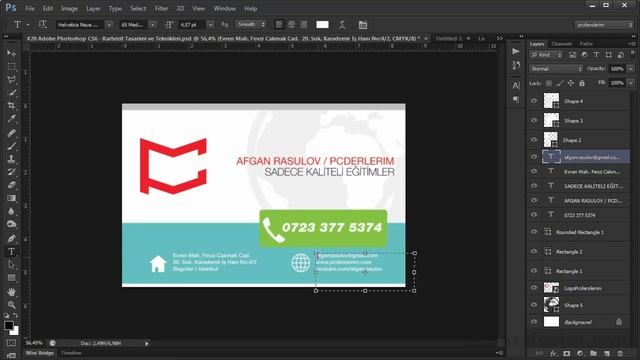Select the Blur tool
The width and height of the screenshot is (640, 360).
pos(11,211)
